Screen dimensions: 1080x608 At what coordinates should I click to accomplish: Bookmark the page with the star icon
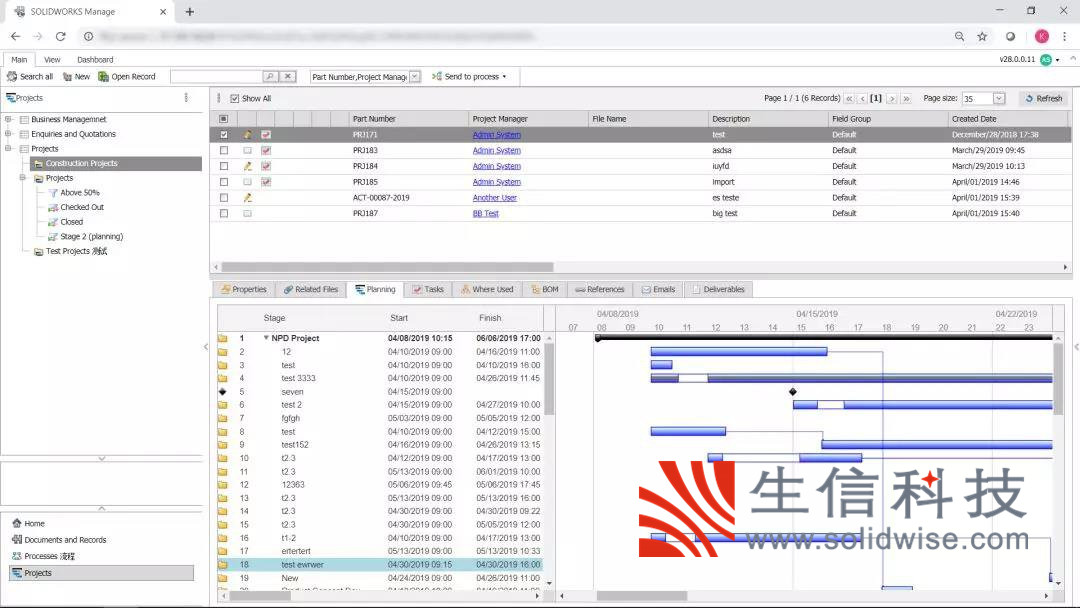click(982, 36)
